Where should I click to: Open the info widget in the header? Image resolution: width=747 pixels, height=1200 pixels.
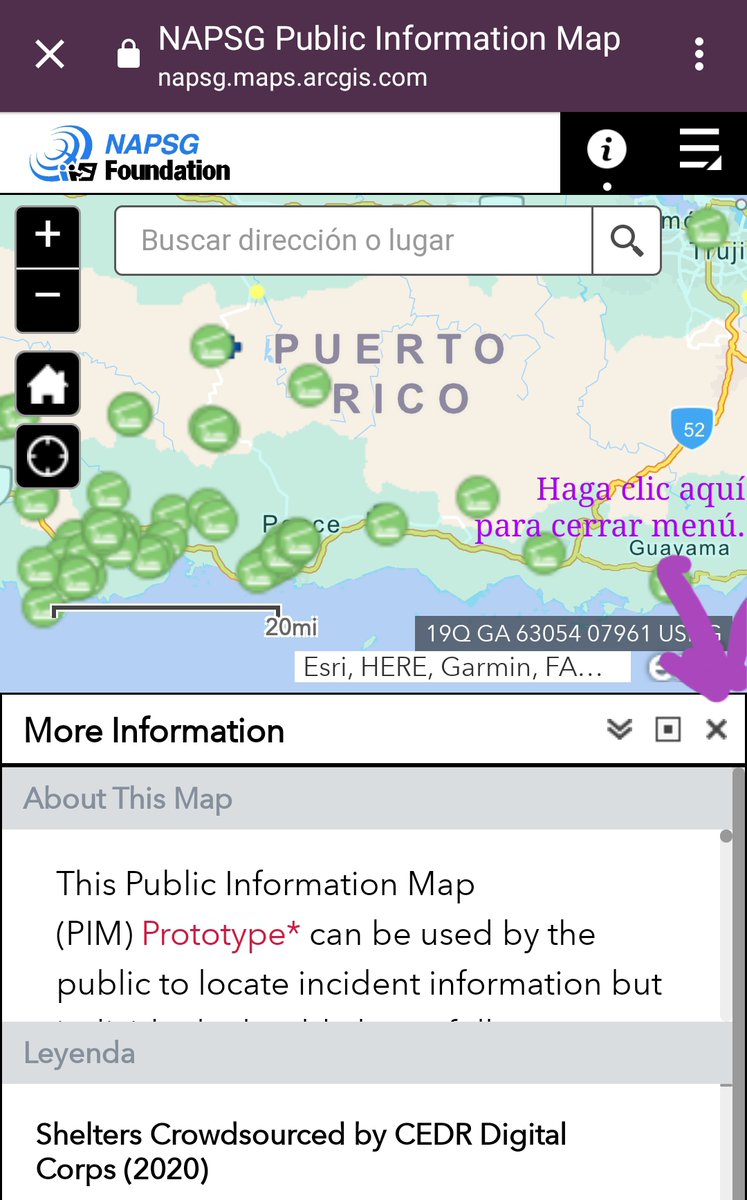tap(606, 151)
